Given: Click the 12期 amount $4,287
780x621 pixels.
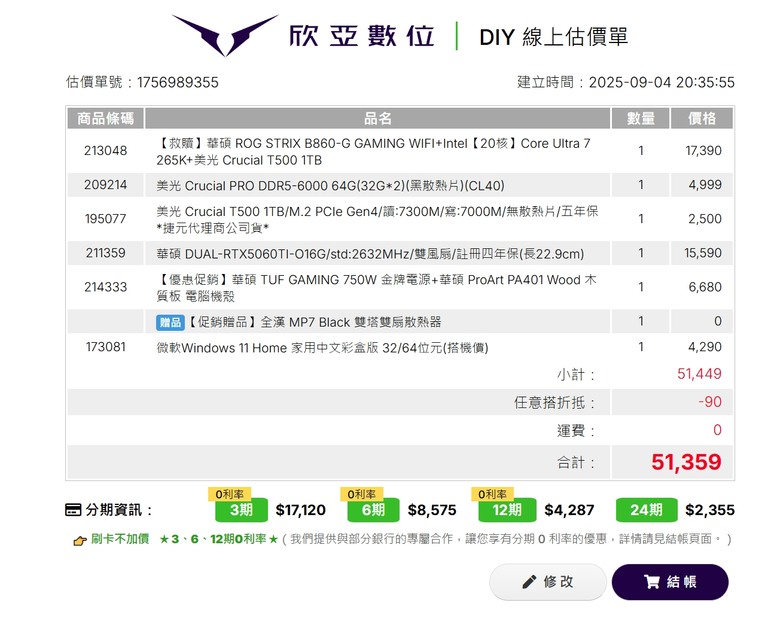Looking at the screenshot, I should [x=569, y=510].
